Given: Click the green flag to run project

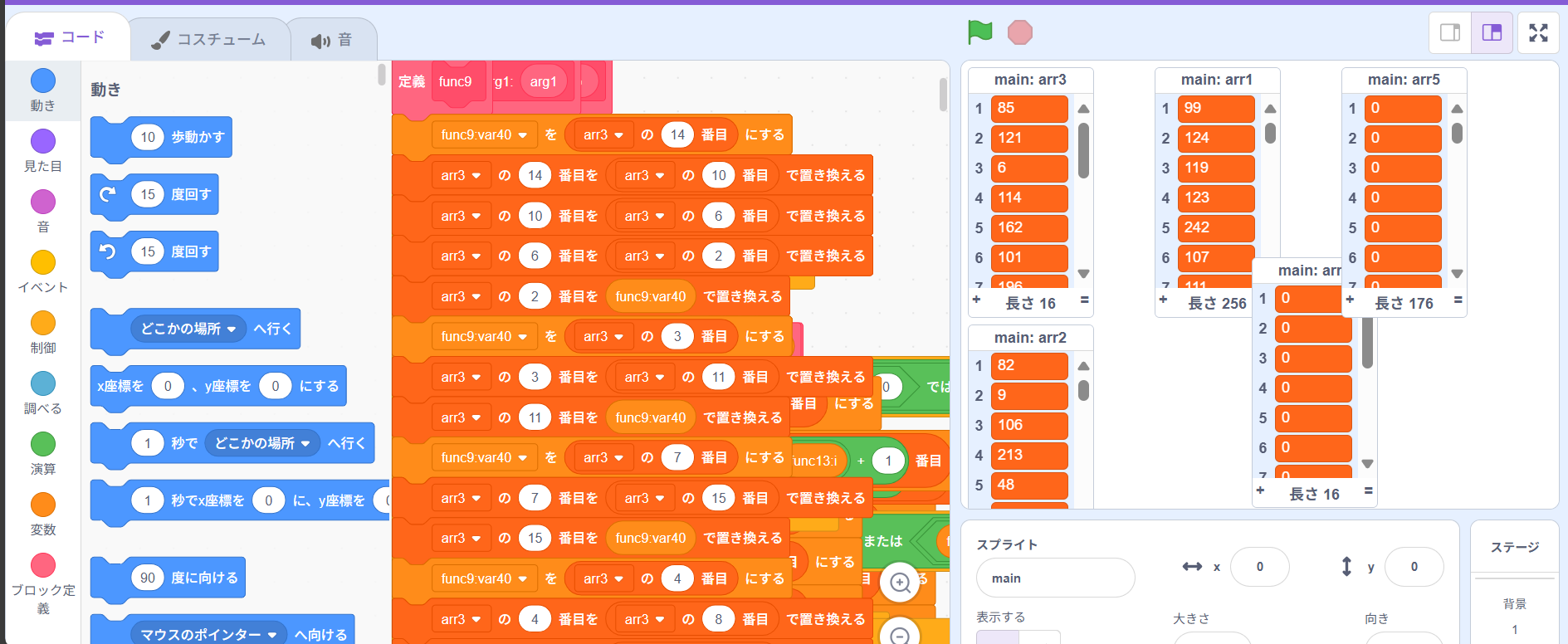Looking at the screenshot, I should (979, 32).
